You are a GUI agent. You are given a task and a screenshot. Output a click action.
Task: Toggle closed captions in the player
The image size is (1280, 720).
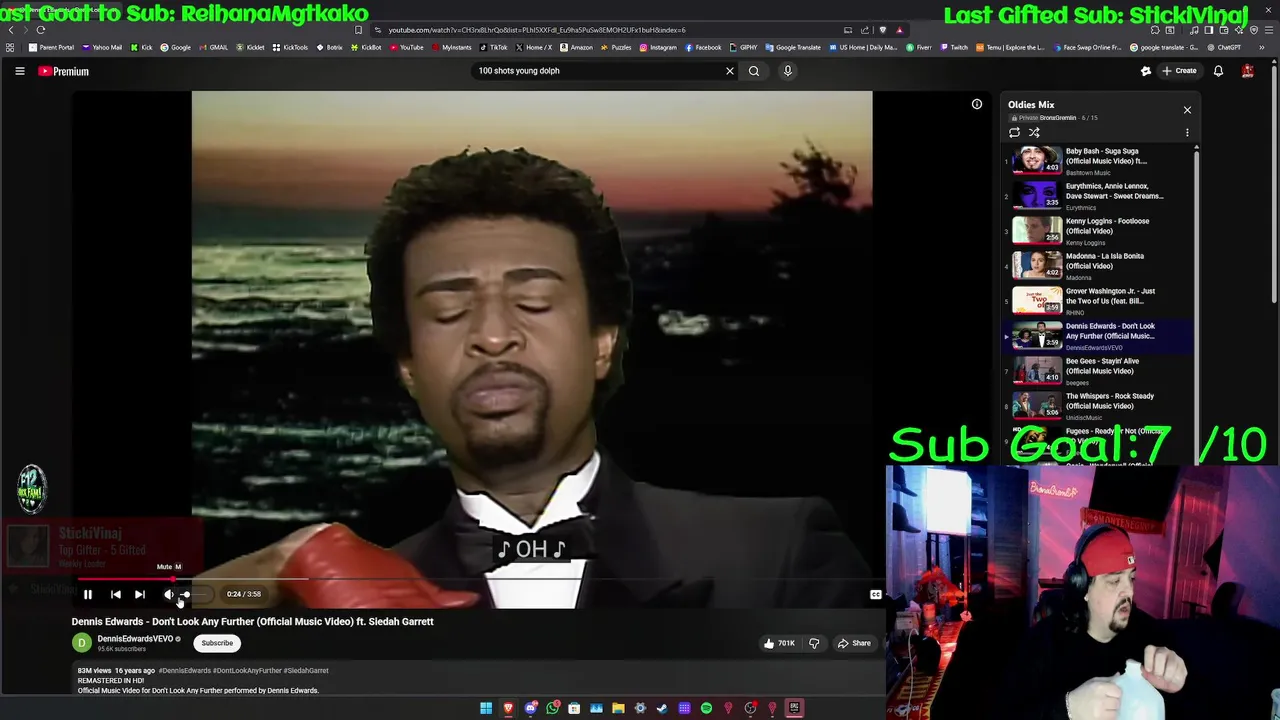[875, 594]
